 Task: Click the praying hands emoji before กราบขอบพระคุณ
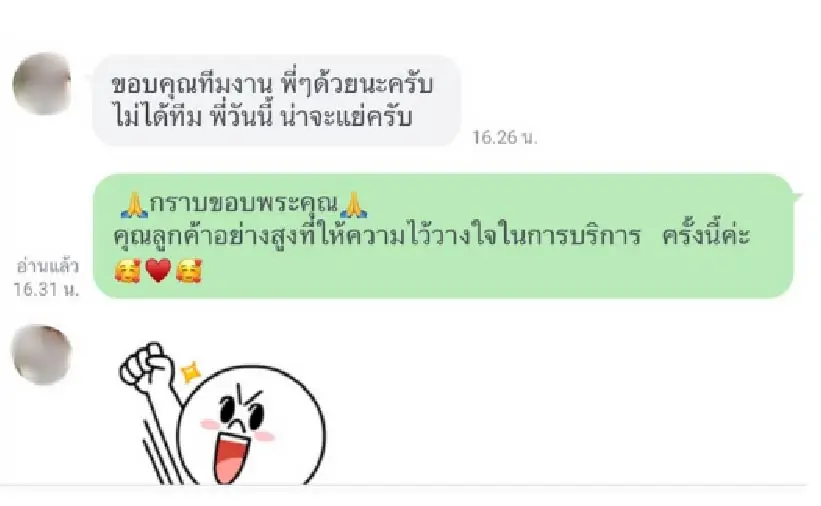(x=134, y=205)
